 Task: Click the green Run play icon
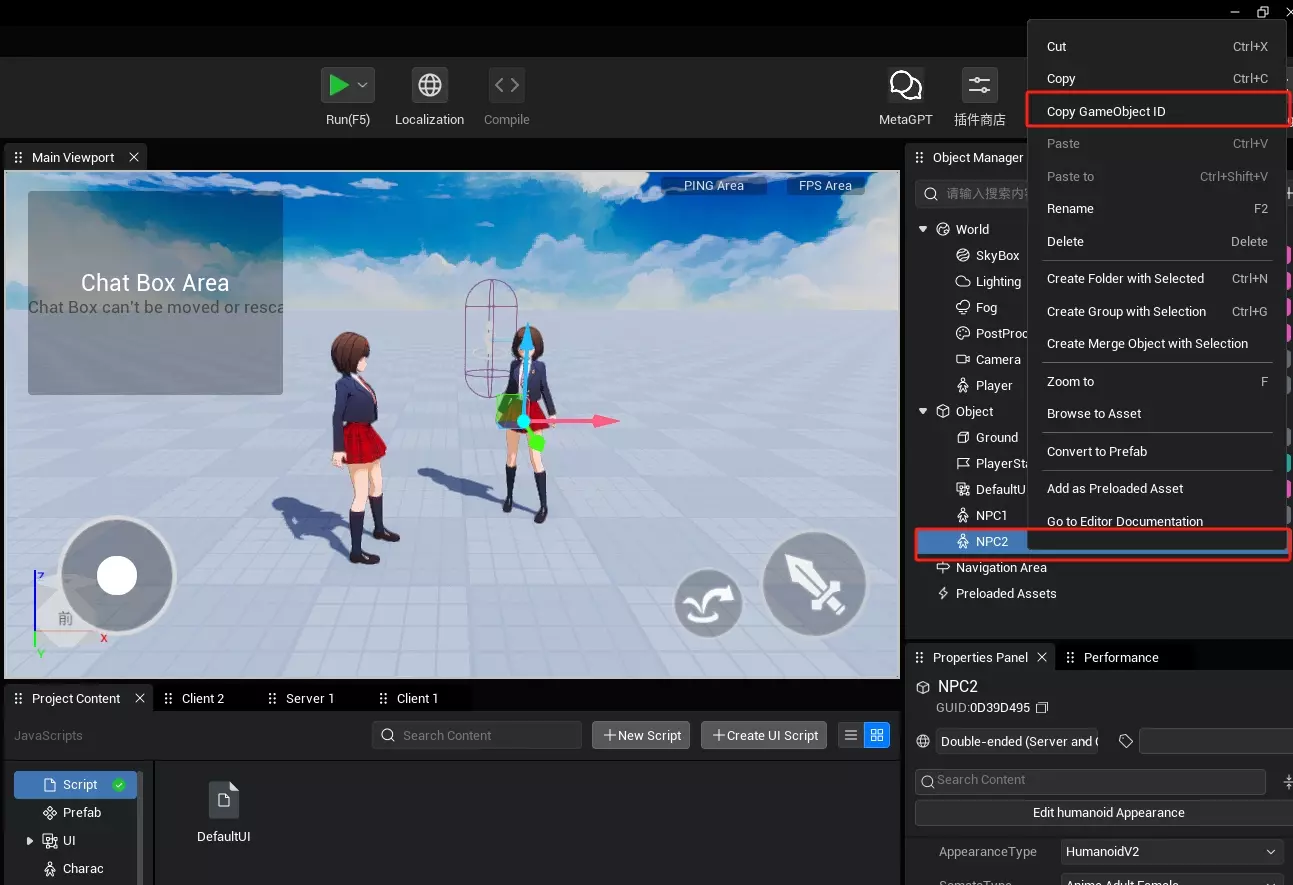coord(340,85)
